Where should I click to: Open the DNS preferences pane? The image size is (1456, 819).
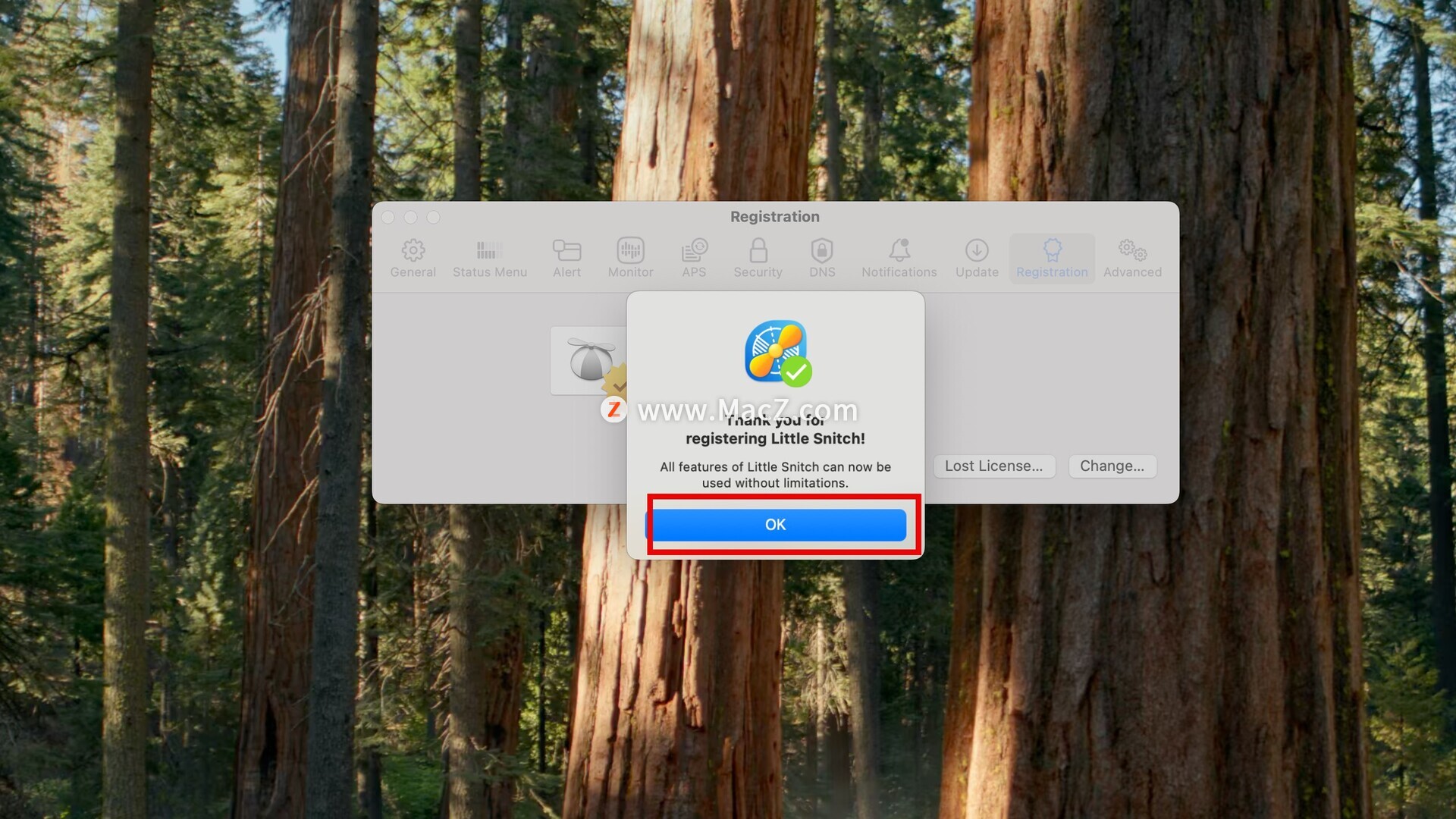tap(822, 259)
